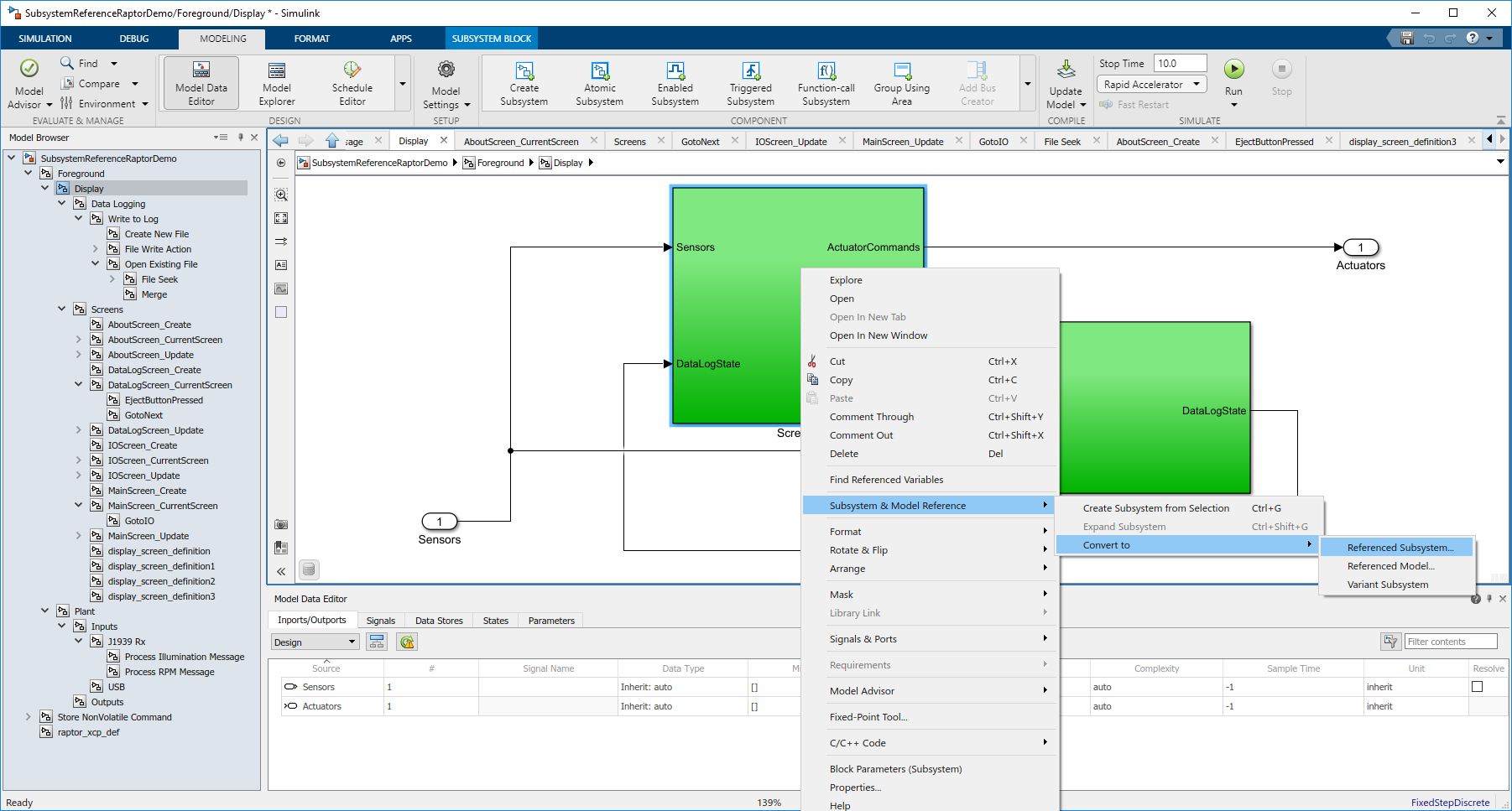The width and height of the screenshot is (1512, 811).
Task: Open the Design view dropdown
Action: pyautogui.click(x=315, y=642)
